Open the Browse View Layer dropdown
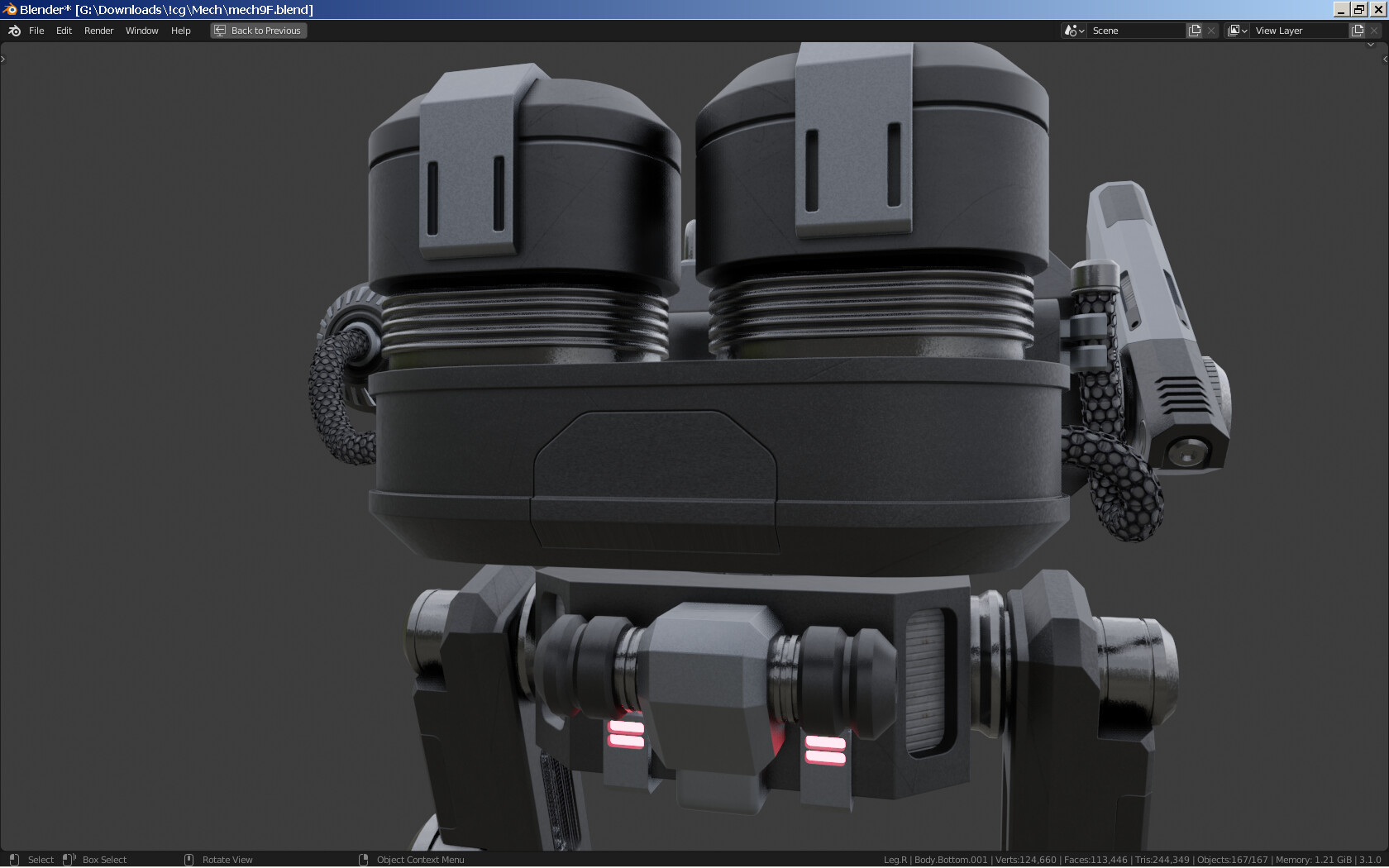 coord(1244,31)
